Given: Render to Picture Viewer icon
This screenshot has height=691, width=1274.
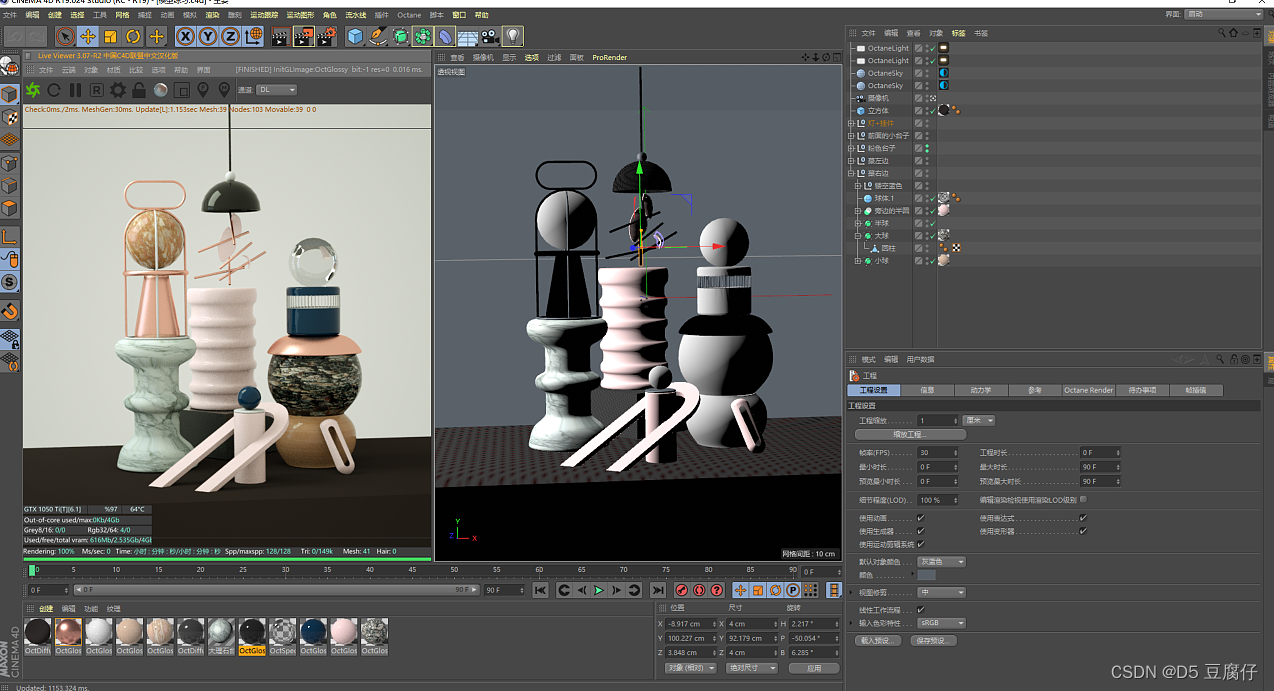Looking at the screenshot, I should pyautogui.click(x=303, y=37).
